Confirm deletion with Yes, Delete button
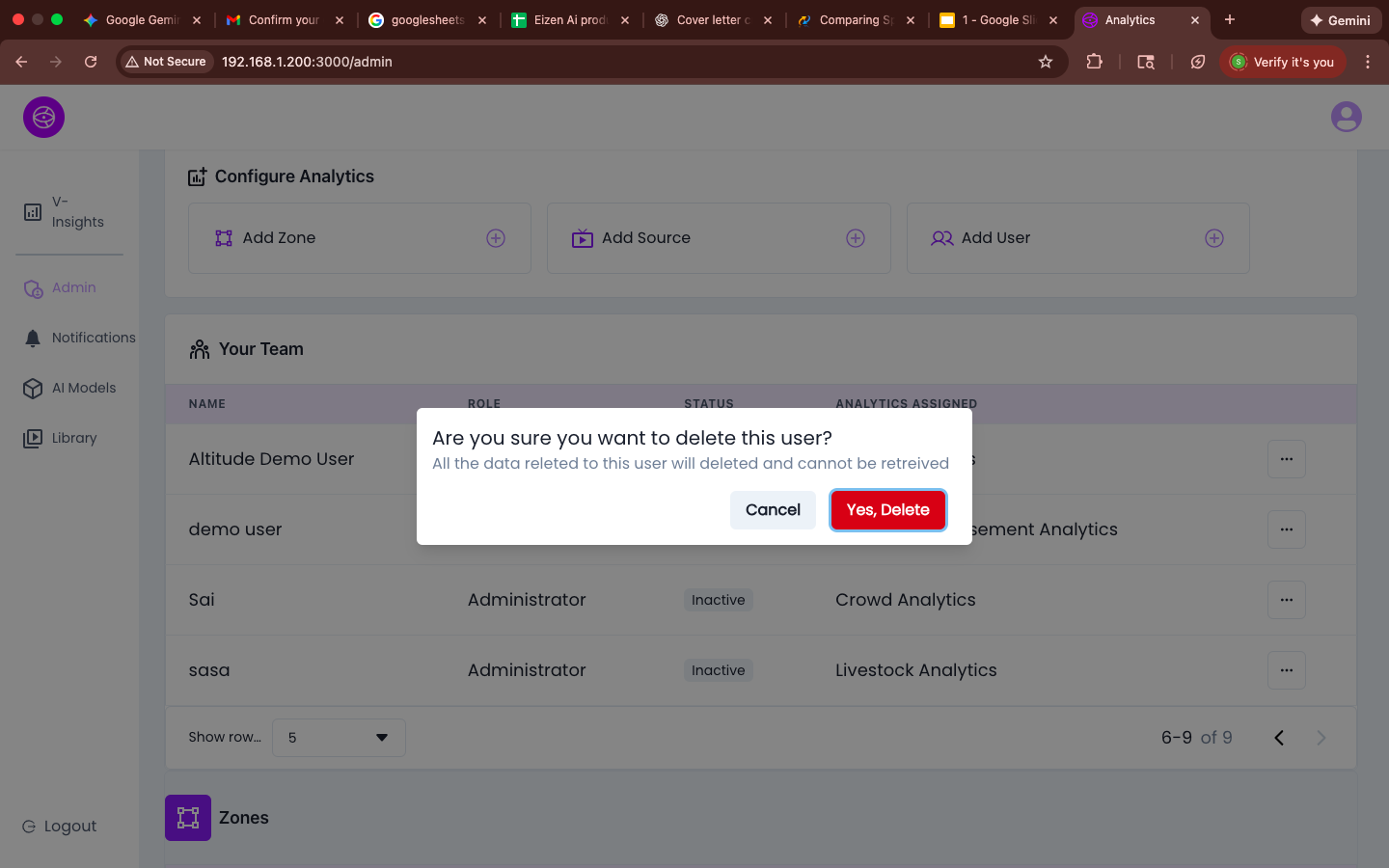The height and width of the screenshot is (868, 1389). (x=887, y=510)
